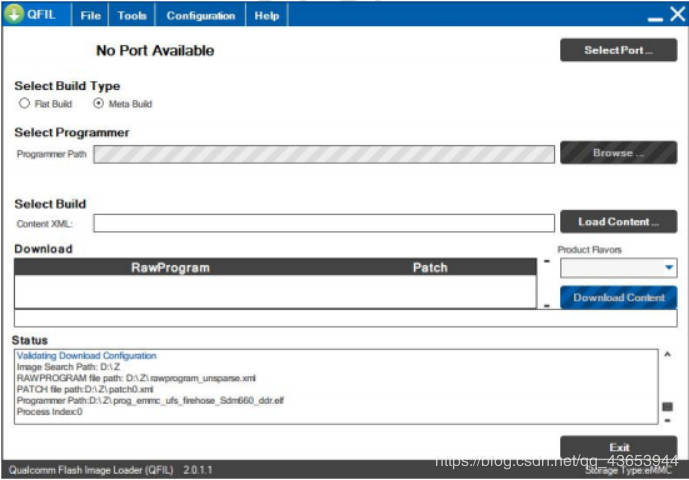Open the Tools menu
Image resolution: width=689 pixels, height=480 pixels.
tap(132, 15)
